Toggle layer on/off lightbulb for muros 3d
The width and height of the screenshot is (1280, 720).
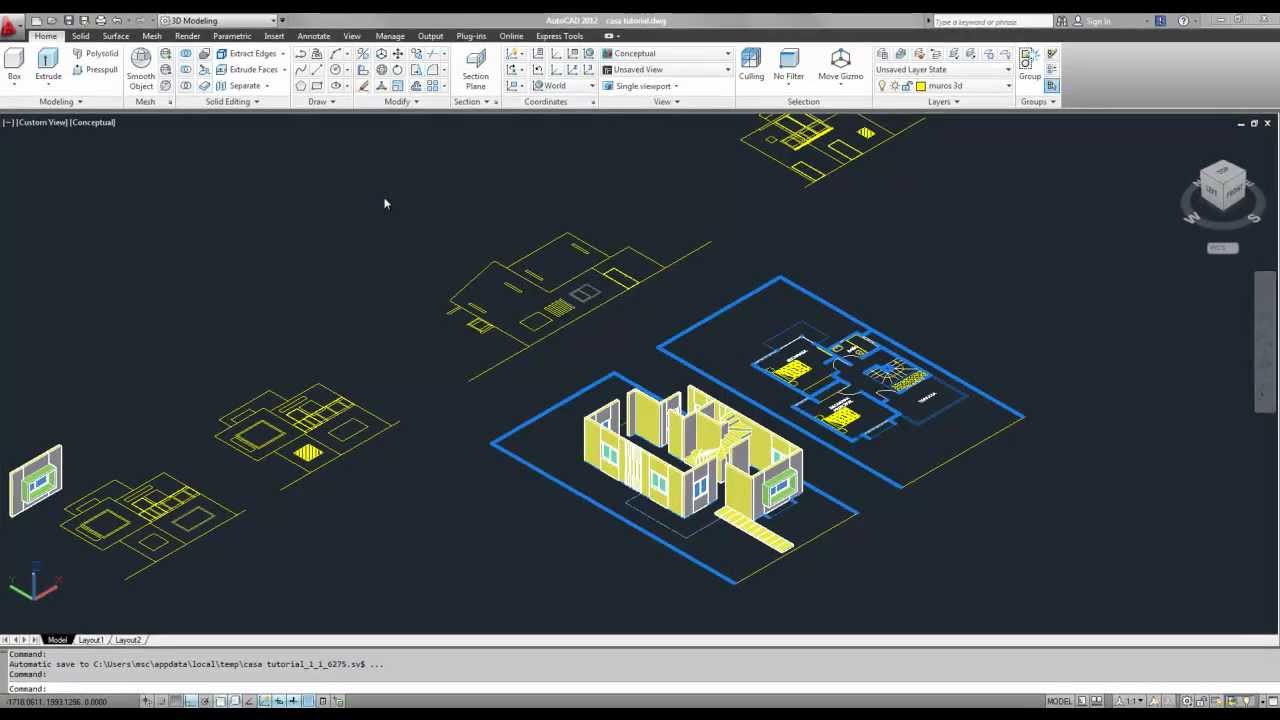tap(882, 86)
